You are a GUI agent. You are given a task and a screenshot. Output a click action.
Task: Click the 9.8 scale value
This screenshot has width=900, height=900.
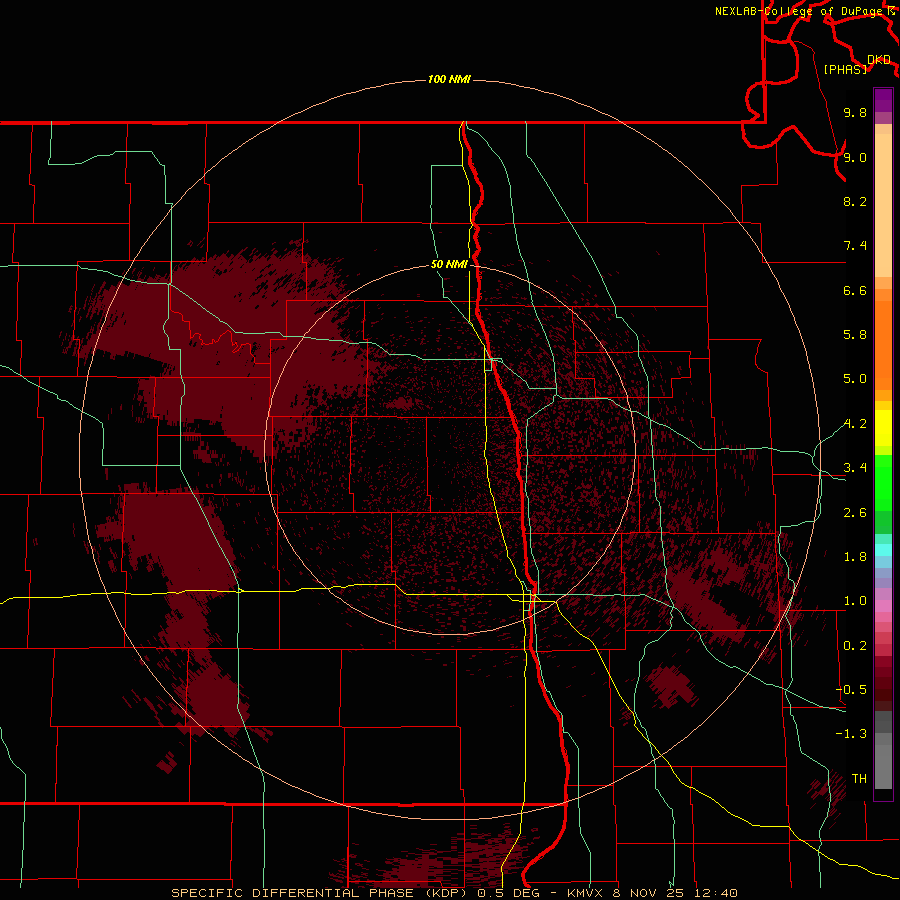point(855,112)
